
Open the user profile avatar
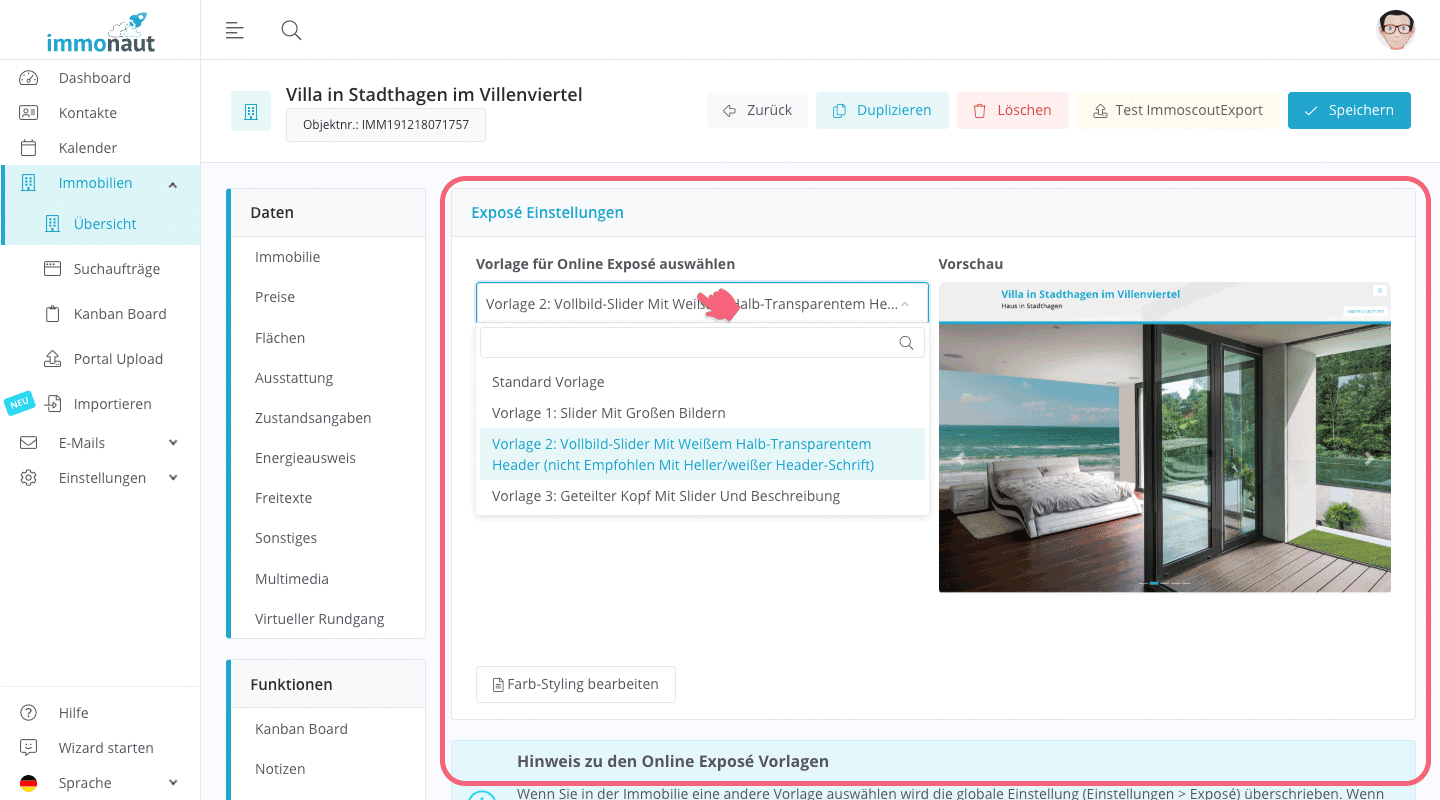pos(1396,30)
